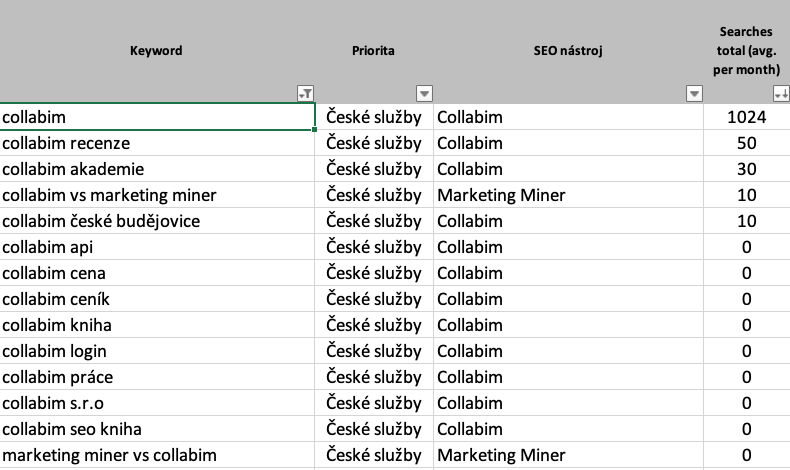Image resolution: width=790 pixels, height=470 pixels.
Task: Select the 'collabim vs marketing miner' cell
Action: click(x=157, y=195)
